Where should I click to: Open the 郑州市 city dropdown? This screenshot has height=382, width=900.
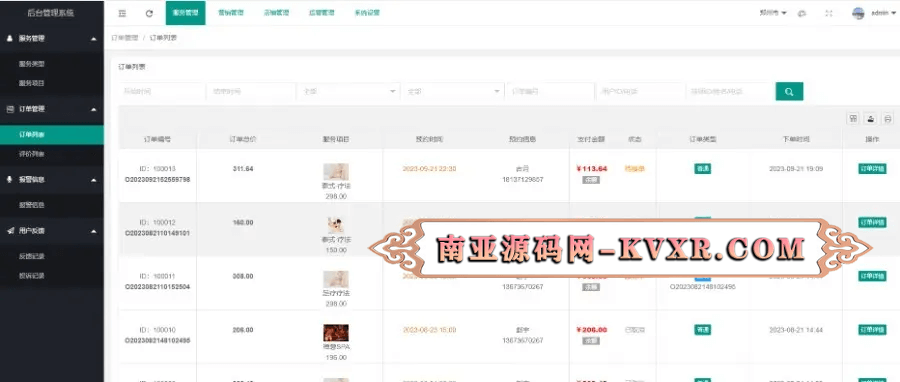click(x=773, y=13)
